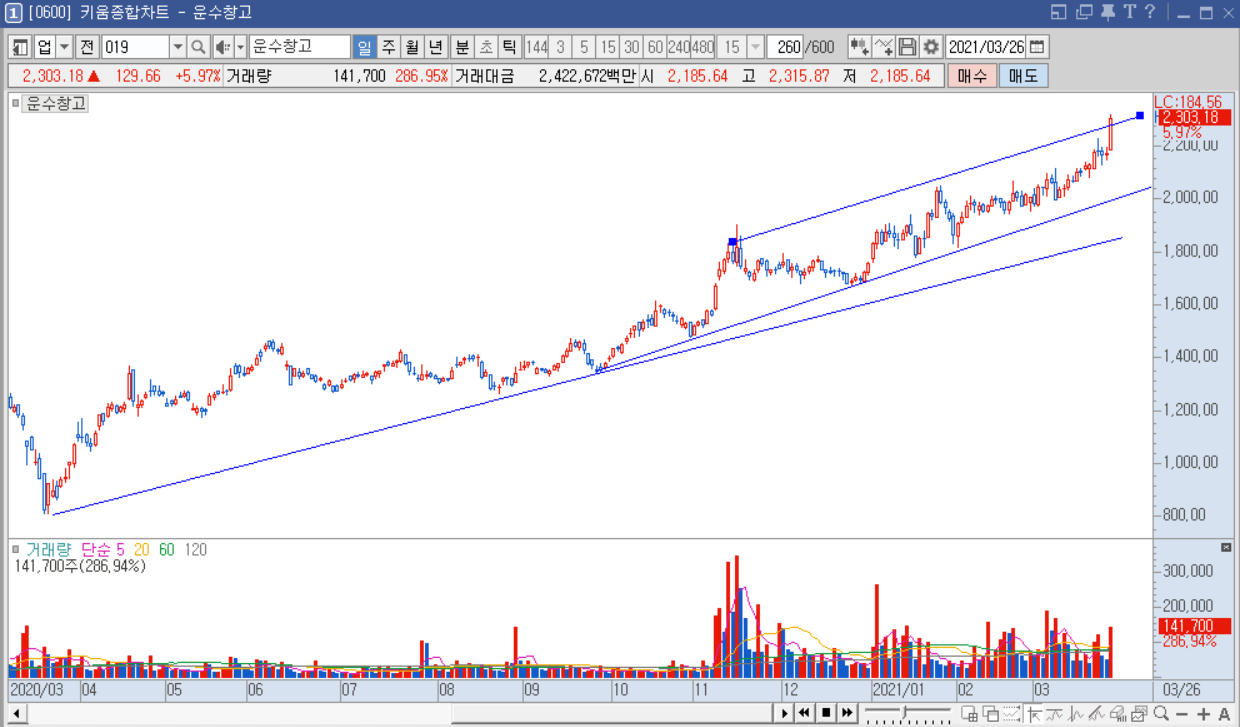Save chart with the floppy disk icon
The image size is (1240, 727).
[908, 47]
